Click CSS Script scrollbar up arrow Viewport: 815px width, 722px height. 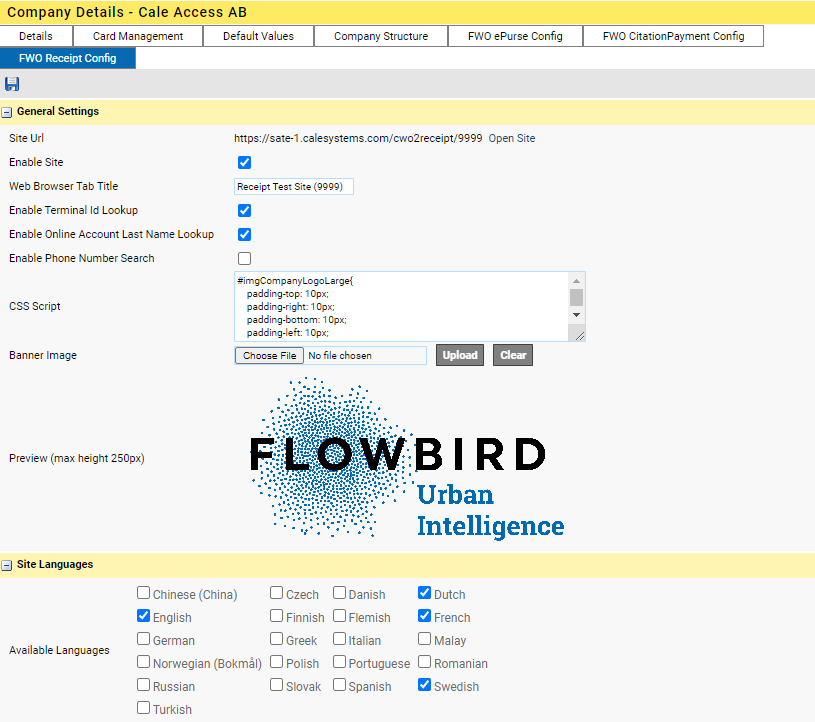click(576, 281)
